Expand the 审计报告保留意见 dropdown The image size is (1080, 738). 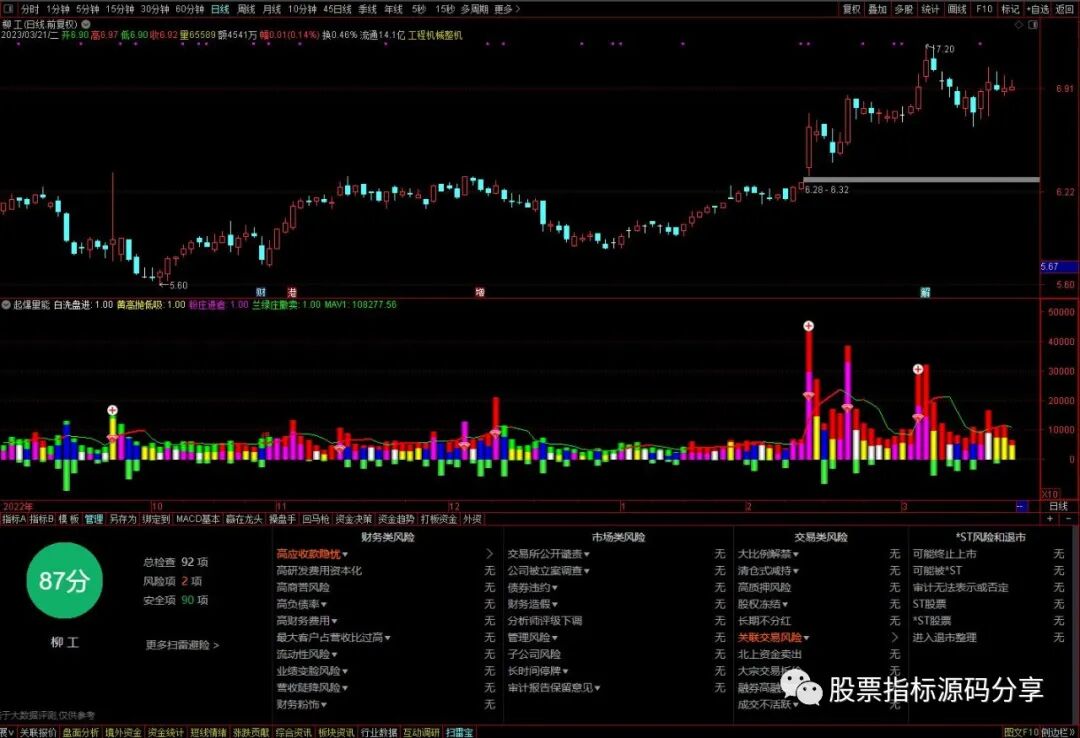[554, 688]
